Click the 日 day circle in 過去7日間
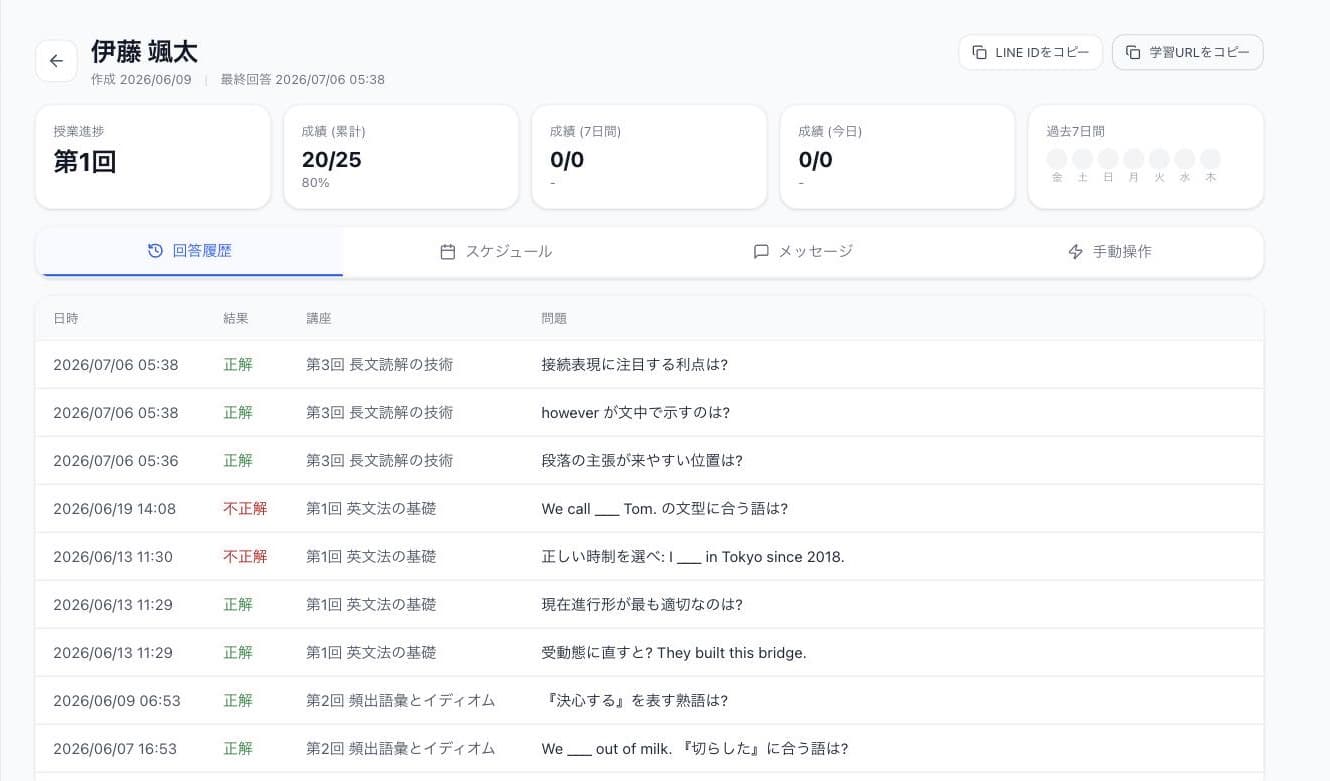 [x=1108, y=159]
